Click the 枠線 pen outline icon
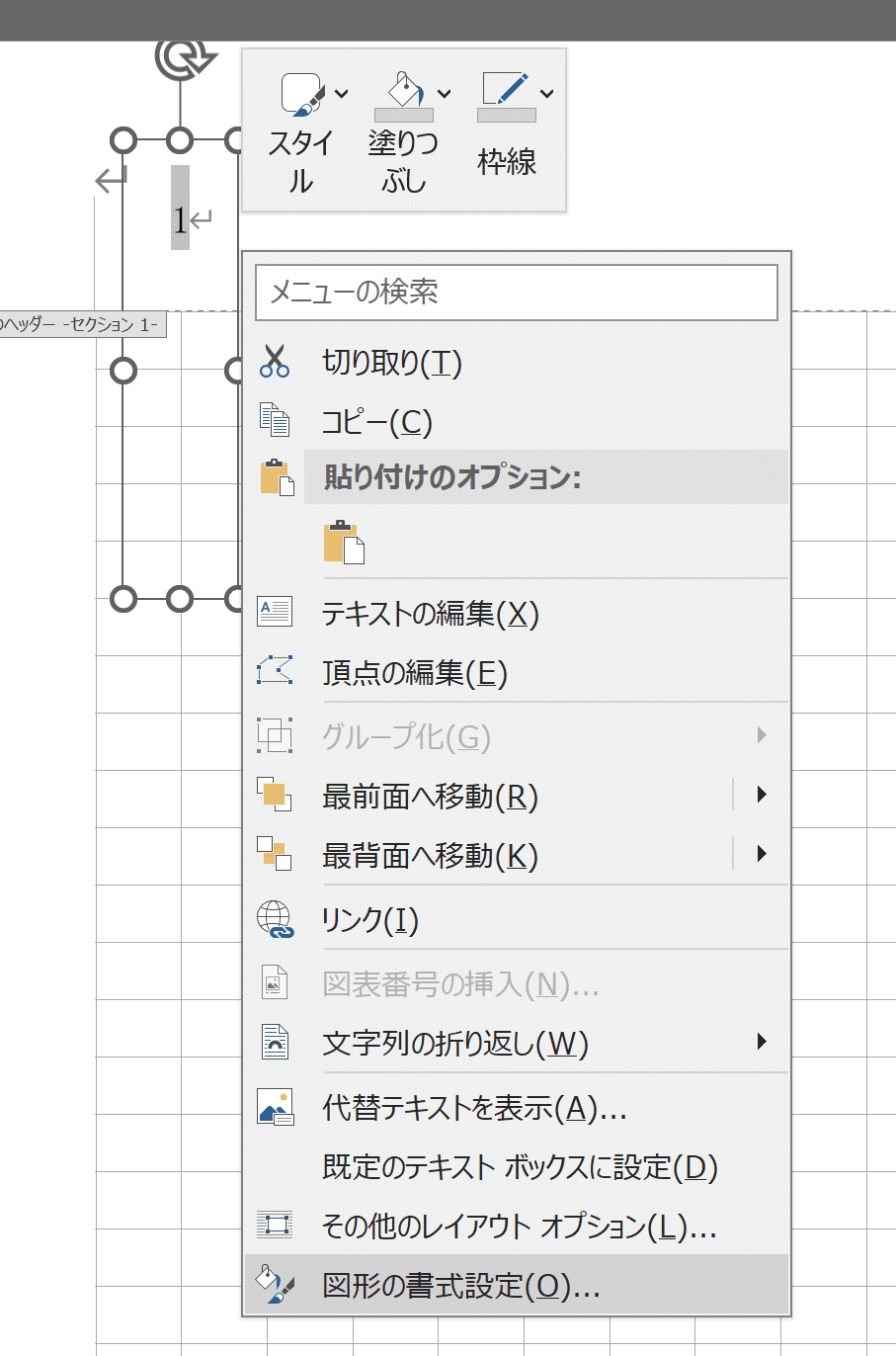The image size is (896, 1356). click(x=506, y=95)
